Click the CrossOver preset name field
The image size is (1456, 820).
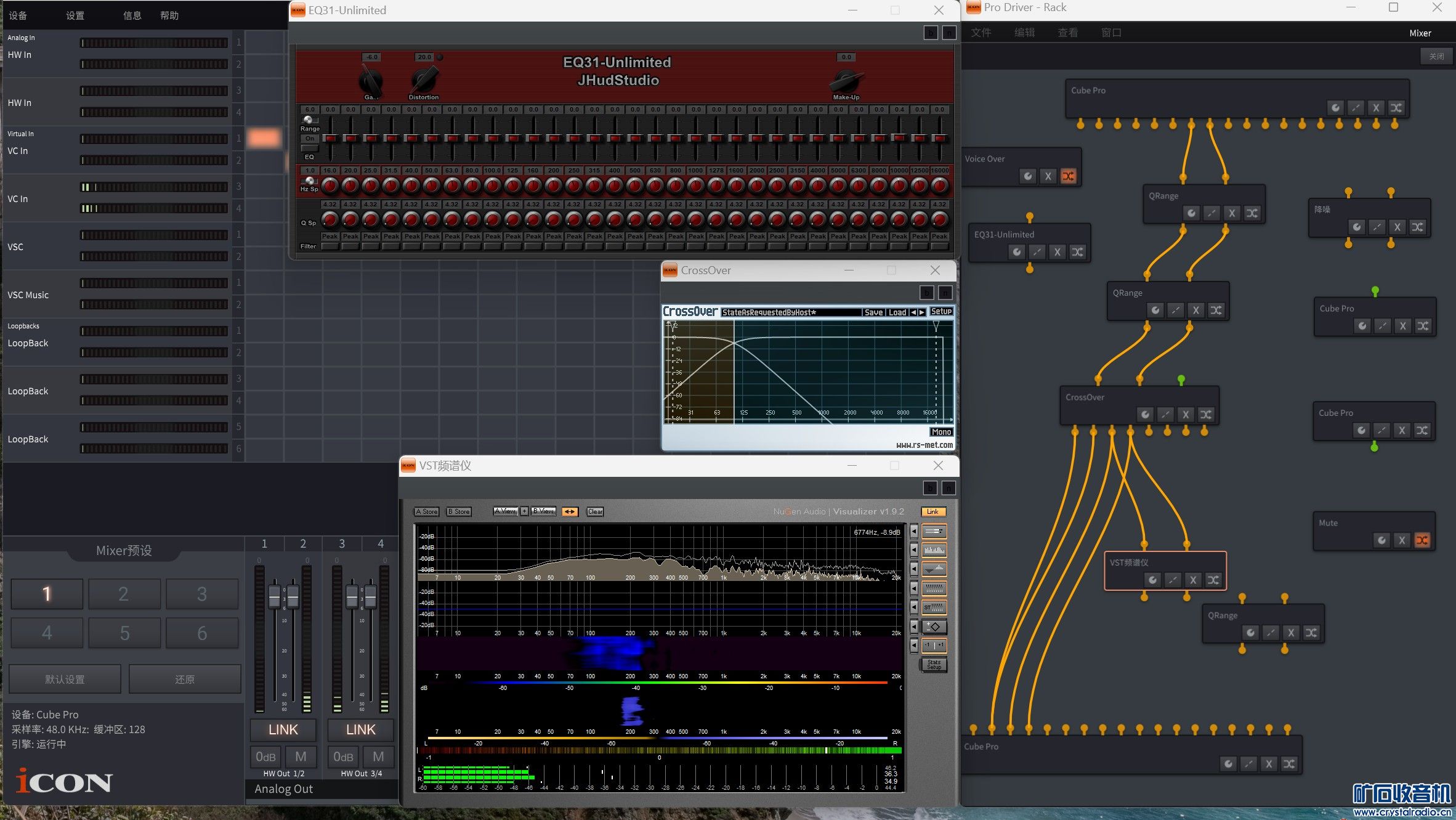click(x=791, y=312)
